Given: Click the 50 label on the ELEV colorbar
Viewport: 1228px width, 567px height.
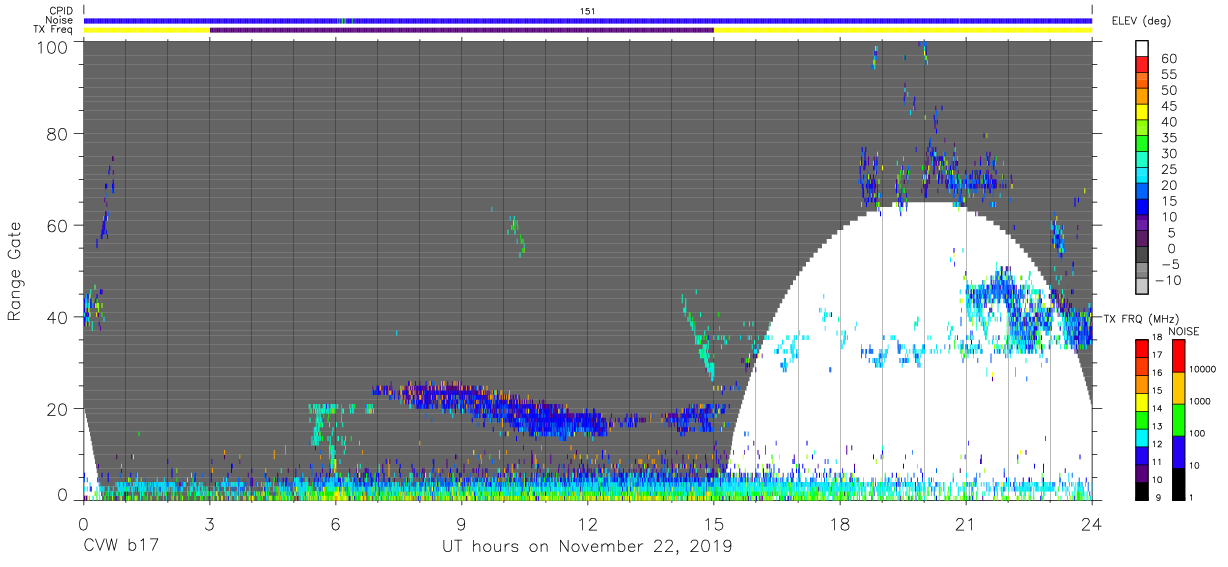Looking at the screenshot, I should [x=1167, y=90].
